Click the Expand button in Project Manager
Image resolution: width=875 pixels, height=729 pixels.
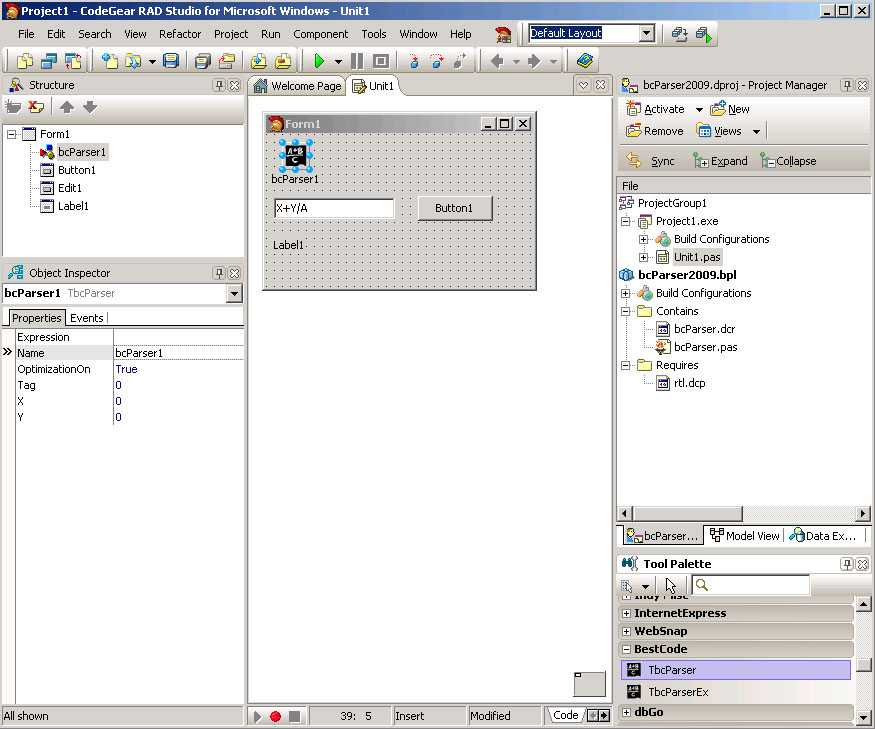[x=720, y=161]
